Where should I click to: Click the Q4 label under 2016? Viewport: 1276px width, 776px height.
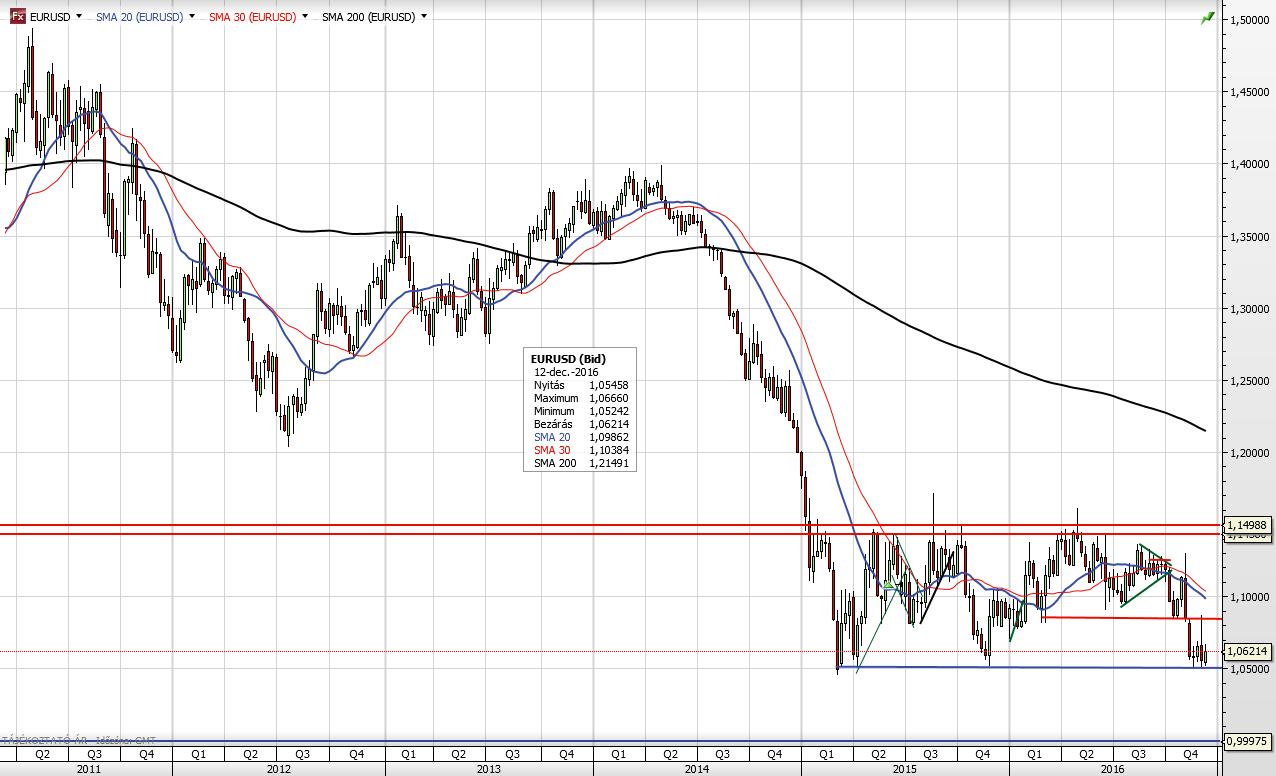click(x=1190, y=754)
